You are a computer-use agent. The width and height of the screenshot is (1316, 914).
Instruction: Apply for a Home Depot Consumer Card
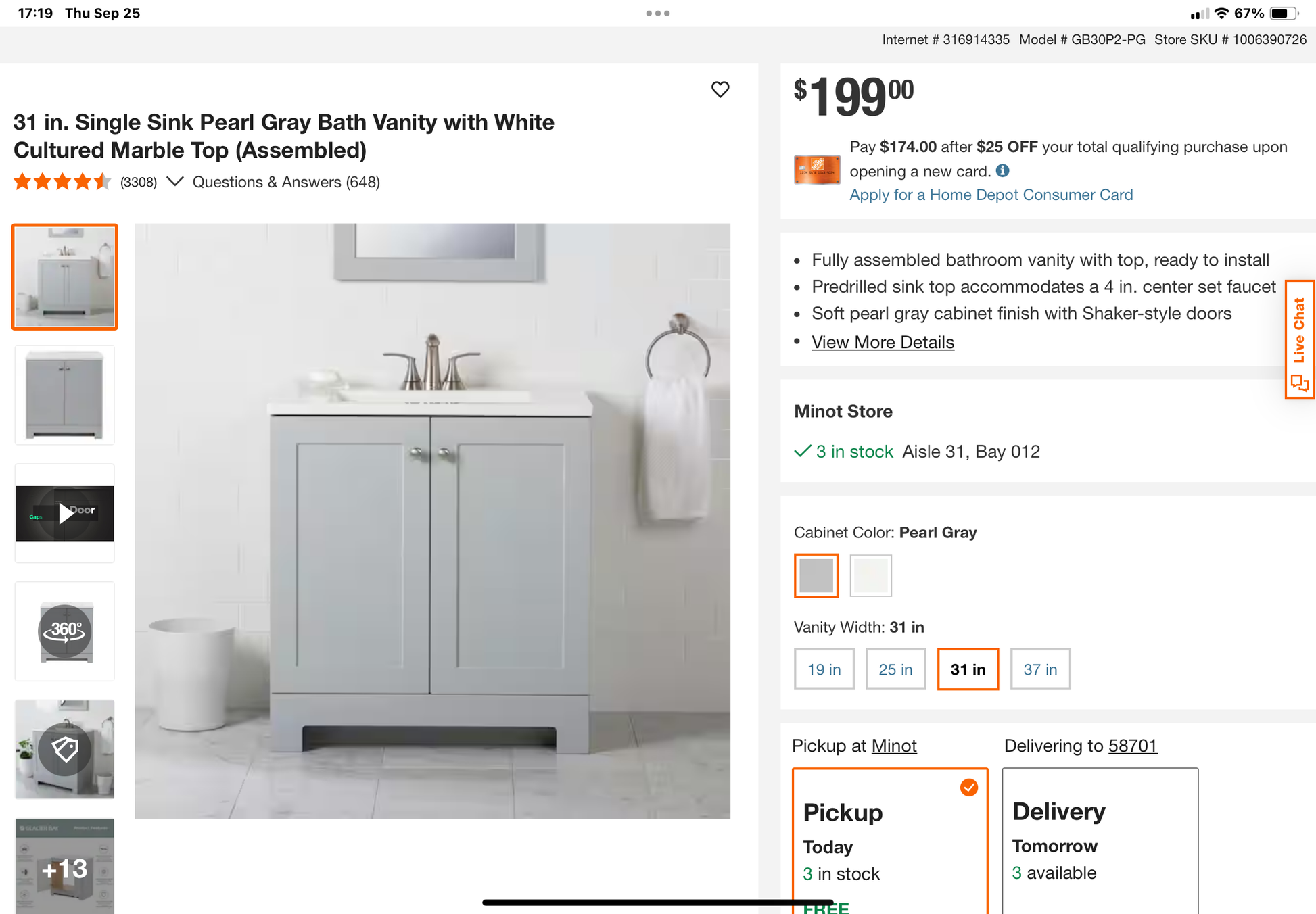pos(991,195)
